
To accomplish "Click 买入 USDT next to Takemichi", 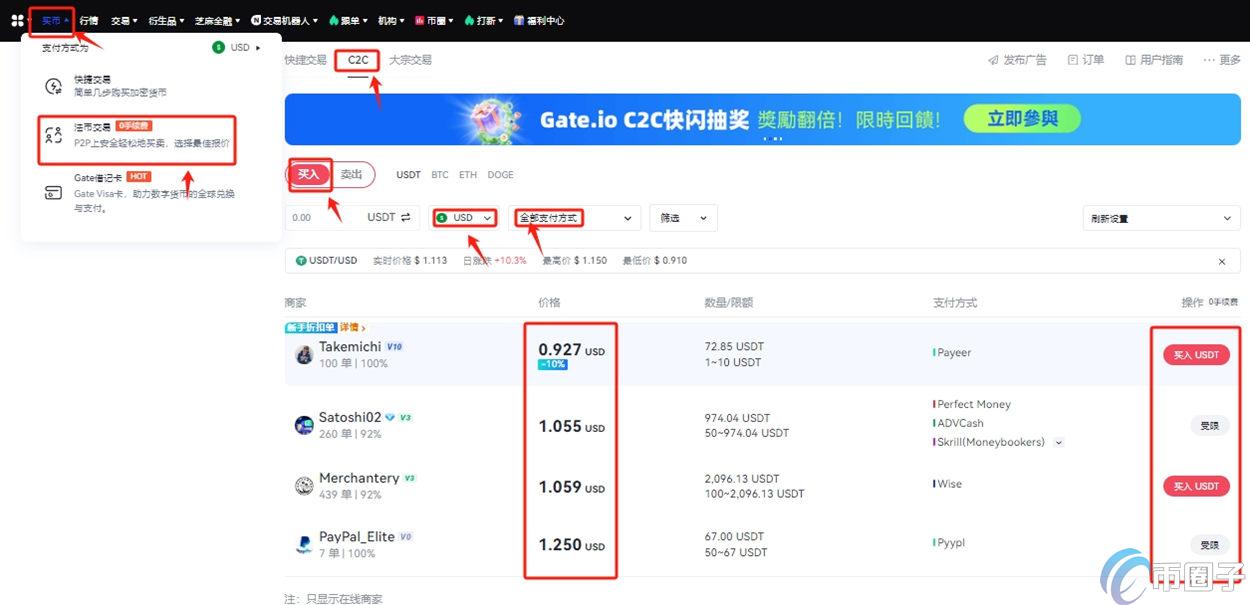I will tap(1196, 354).
